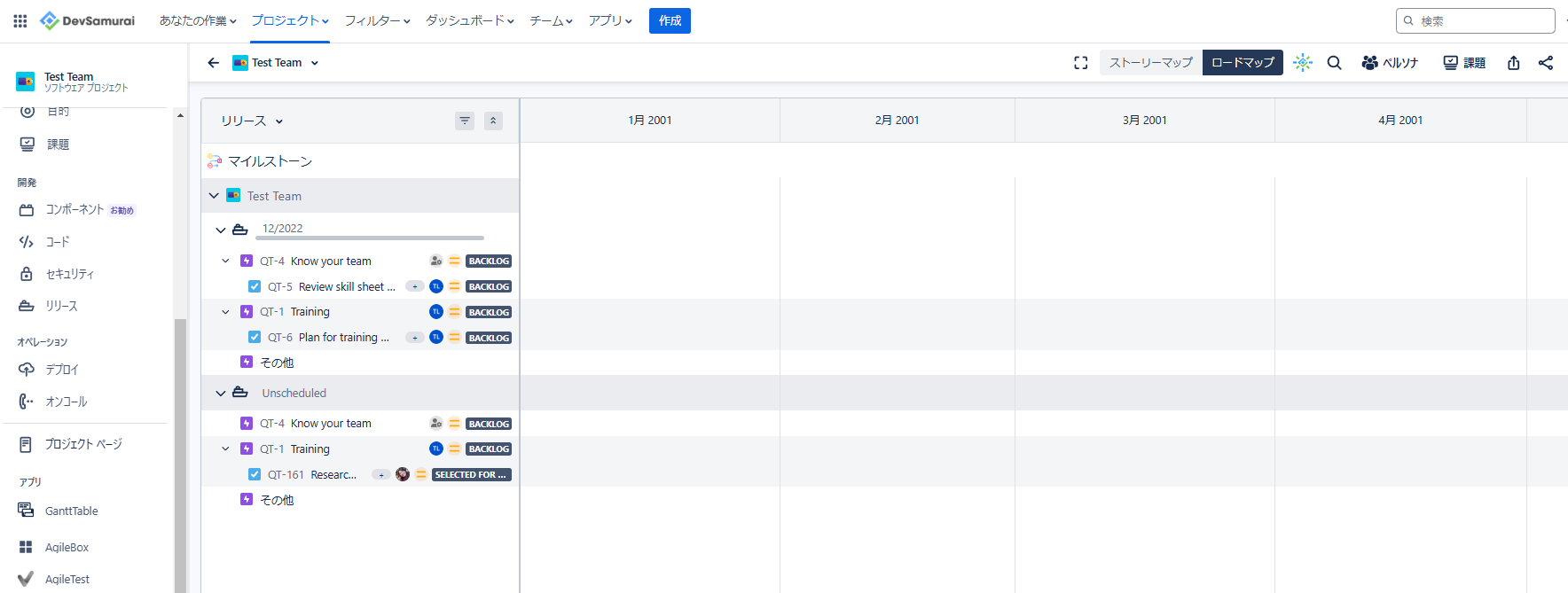Switch to the ストーリーマップ tab
Viewport: 1568px width, 593px height.
pos(1150,63)
